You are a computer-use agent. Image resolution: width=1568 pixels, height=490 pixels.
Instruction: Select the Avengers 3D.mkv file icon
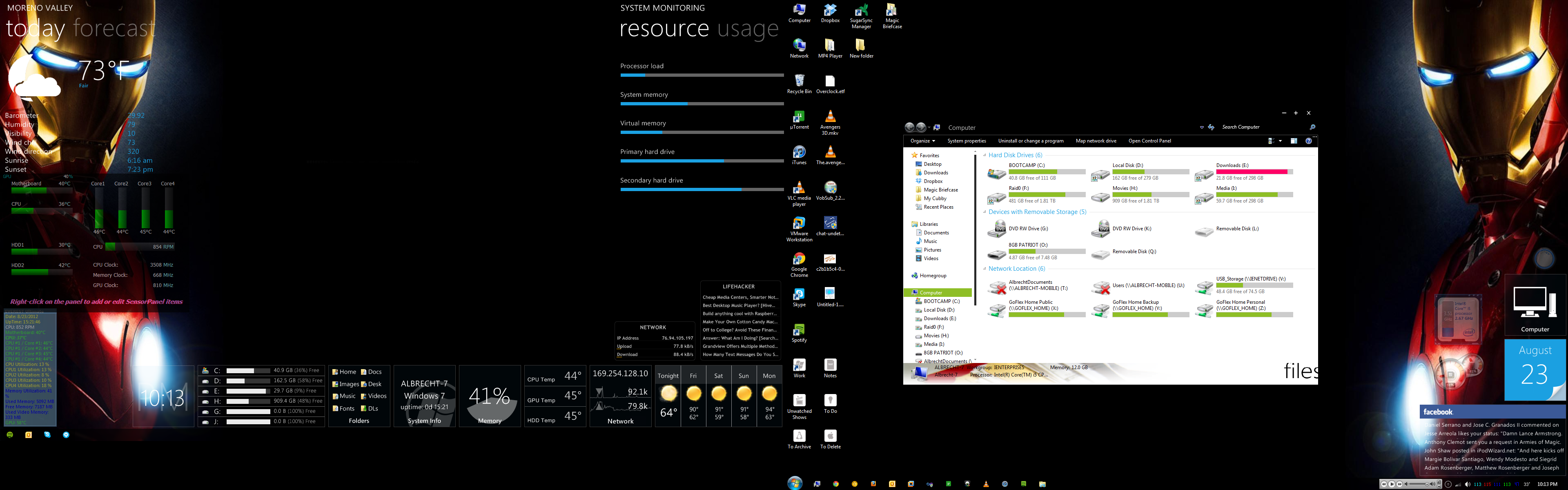click(830, 122)
